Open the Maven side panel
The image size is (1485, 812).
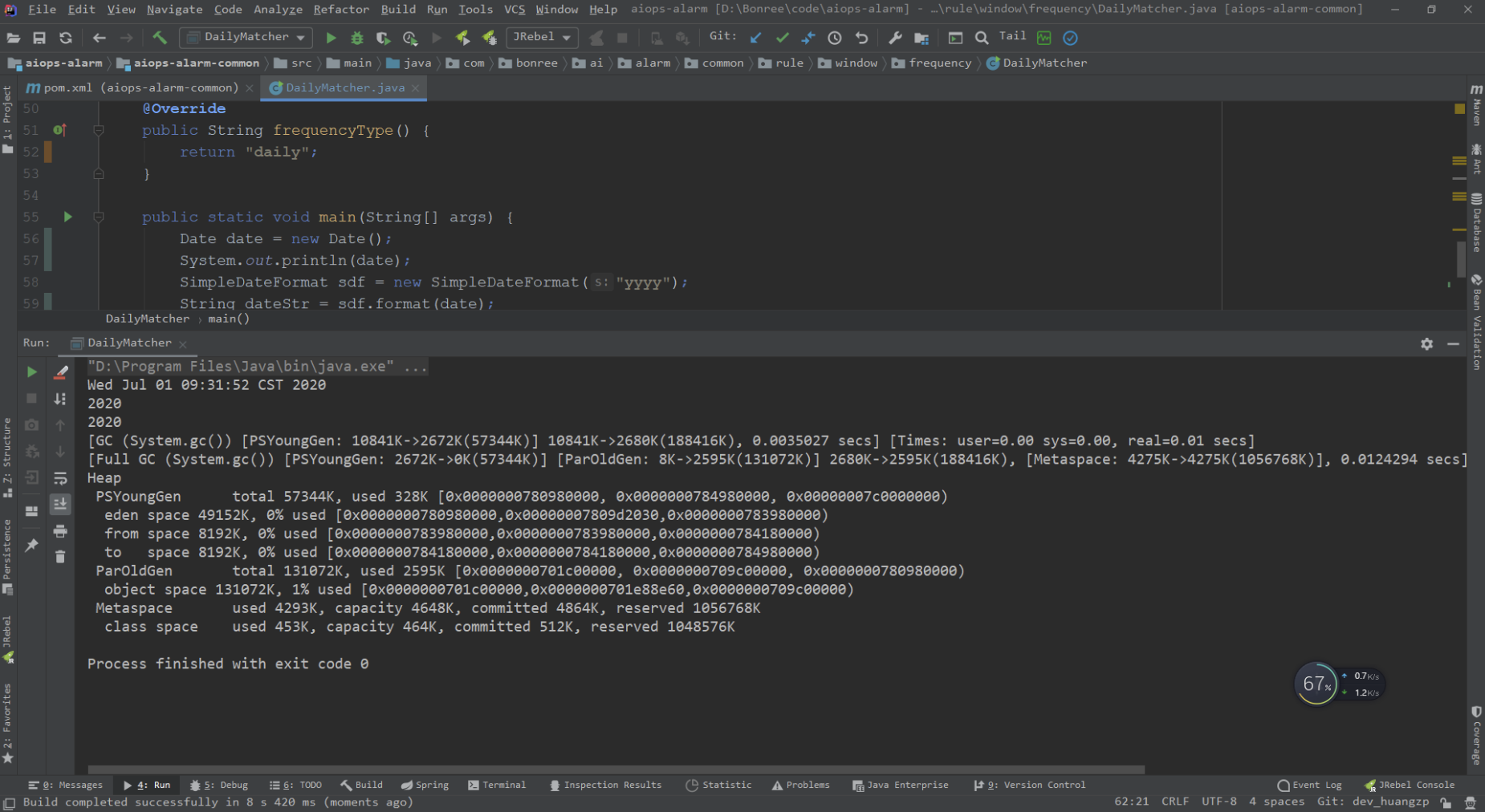(x=1476, y=105)
